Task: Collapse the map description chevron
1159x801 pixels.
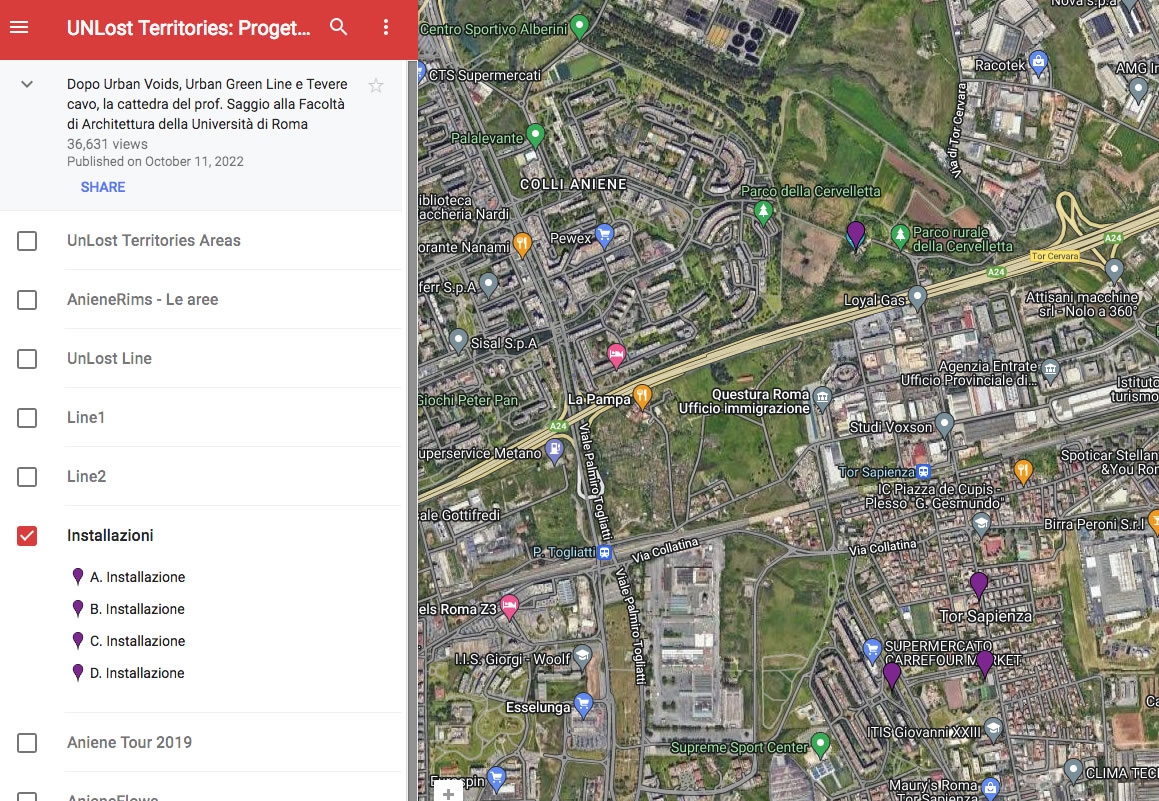Action: [27, 85]
